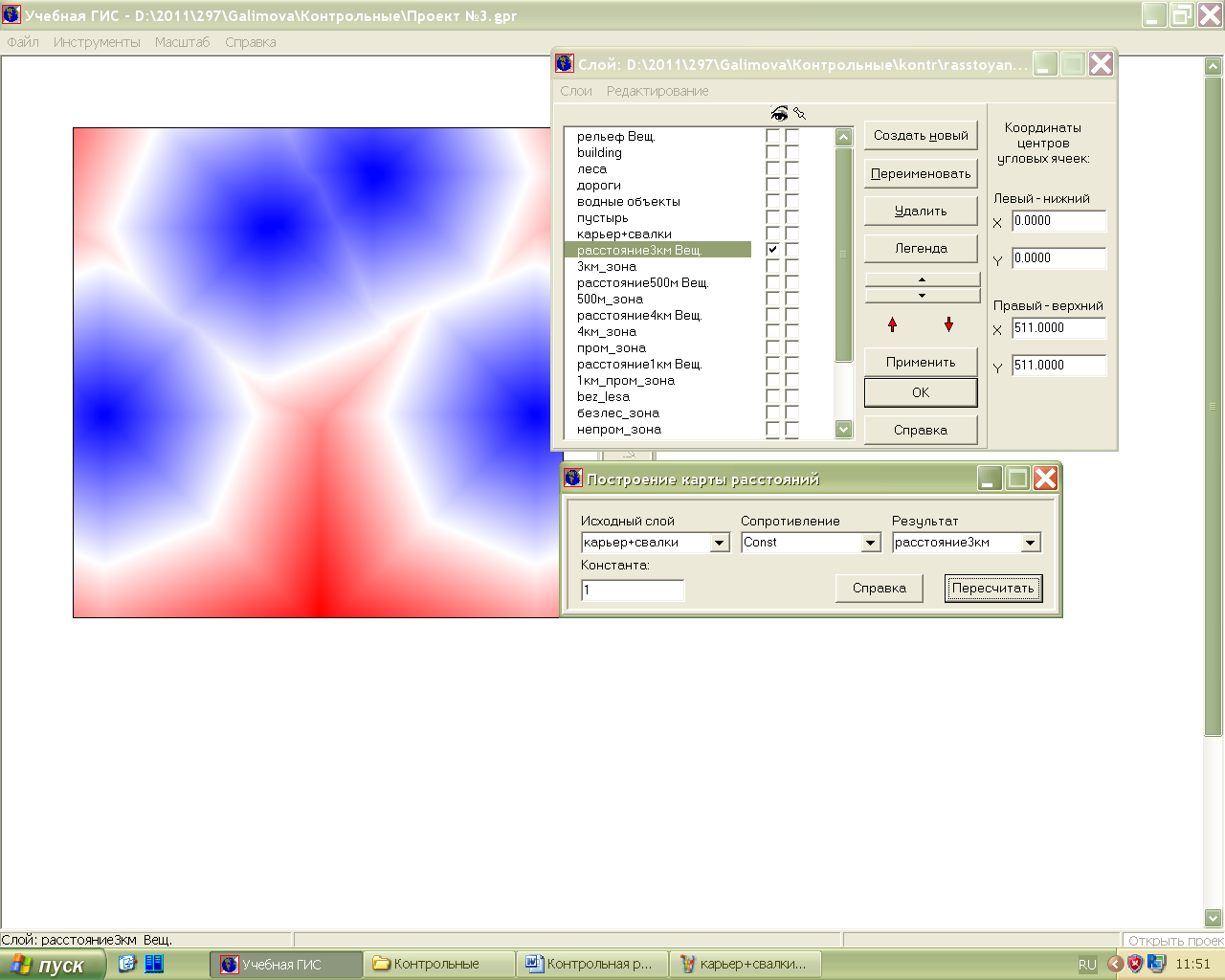
Task: Click the OK button
Action: tap(921, 392)
